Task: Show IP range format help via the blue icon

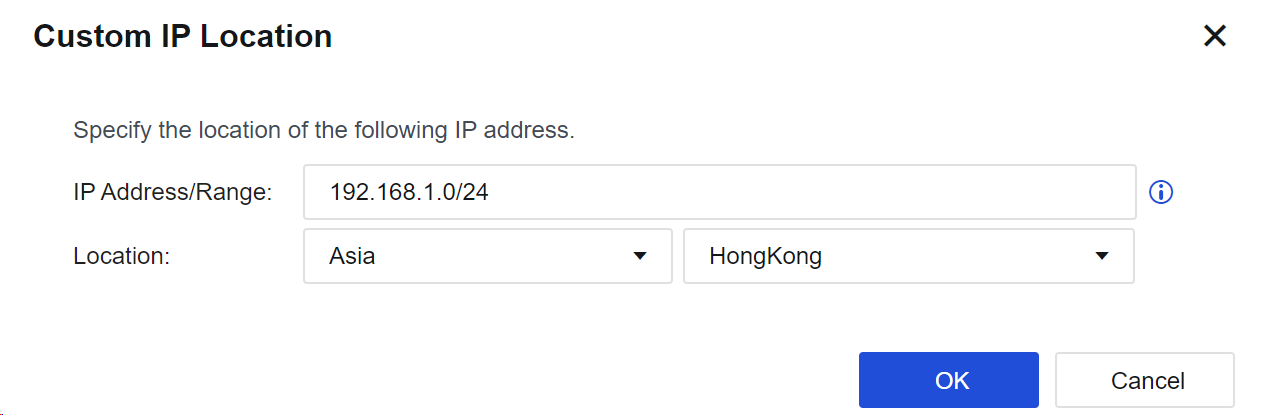Action: (x=1161, y=192)
